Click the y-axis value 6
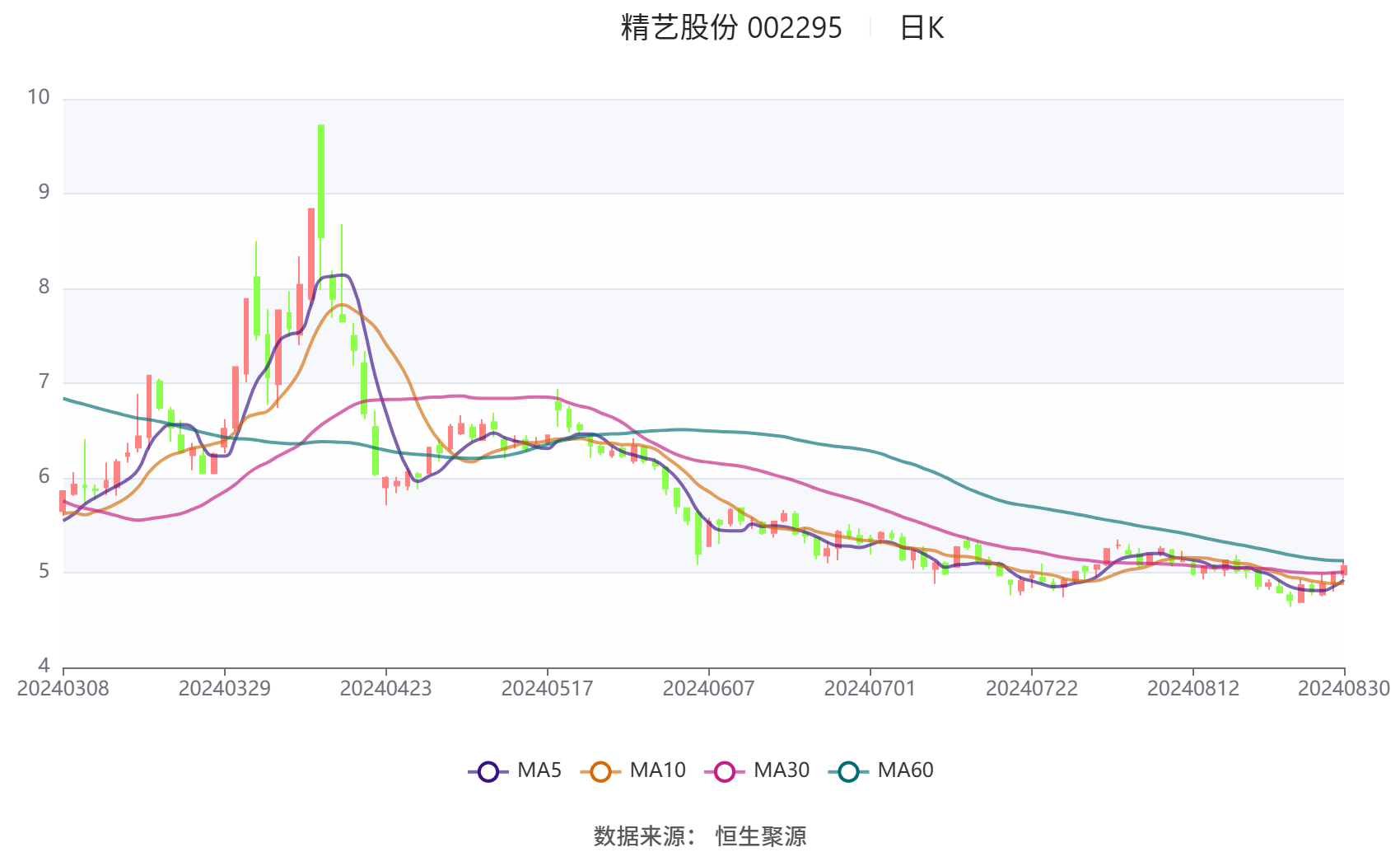The height and width of the screenshot is (852, 1400). [x=44, y=476]
